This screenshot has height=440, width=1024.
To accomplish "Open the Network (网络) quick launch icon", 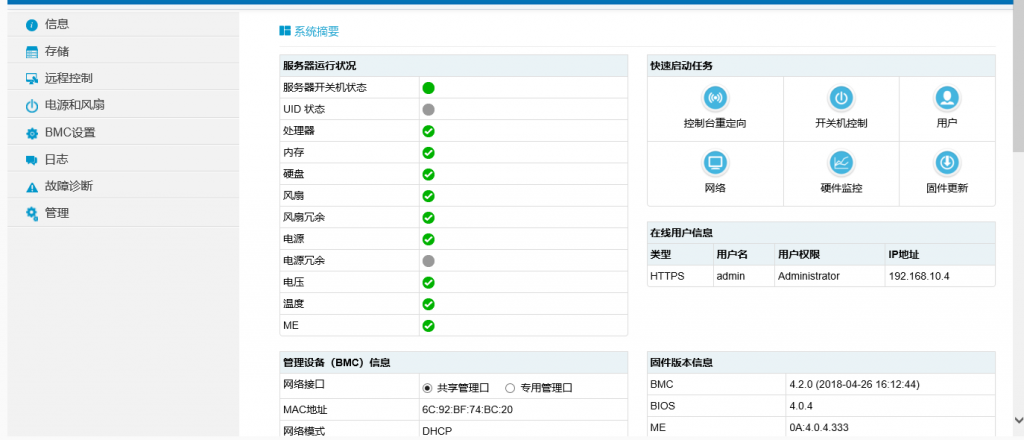I will point(715,163).
